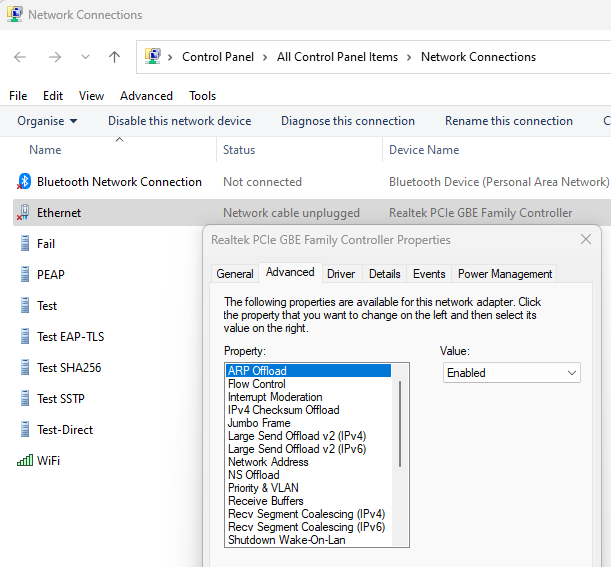
Task: Click the PEAP connection icon
Action: pos(25,274)
